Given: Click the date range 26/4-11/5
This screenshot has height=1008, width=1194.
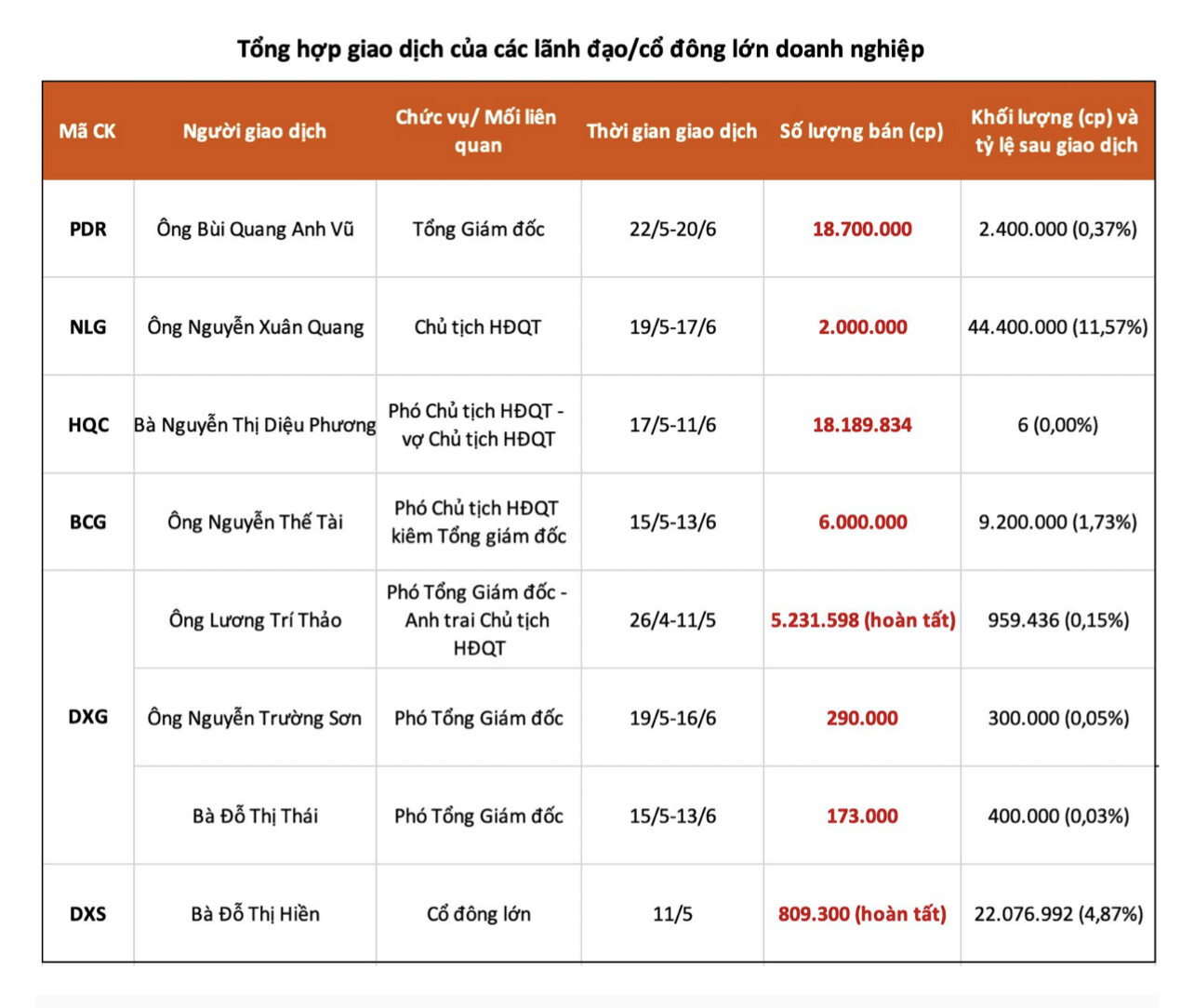Looking at the screenshot, I should (x=672, y=620).
